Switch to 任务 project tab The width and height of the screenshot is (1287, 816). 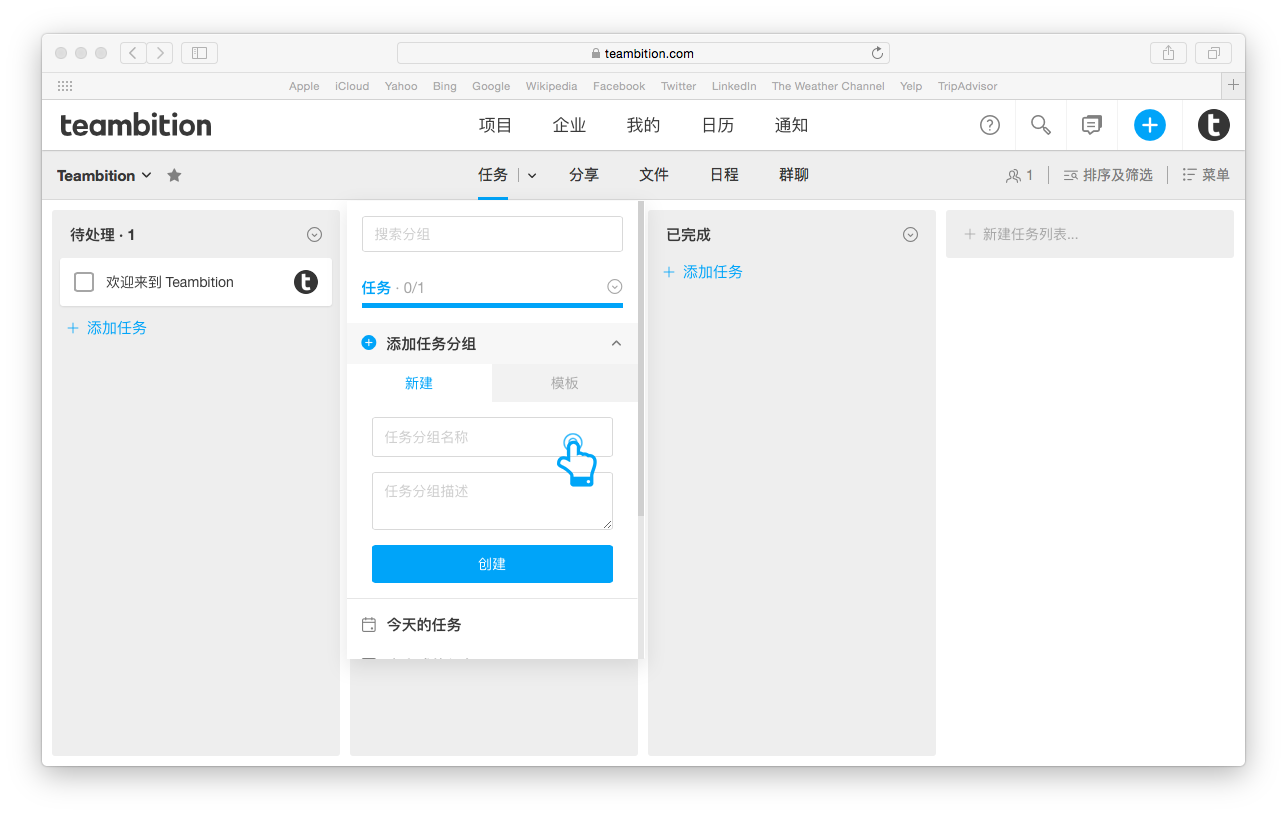coord(493,175)
